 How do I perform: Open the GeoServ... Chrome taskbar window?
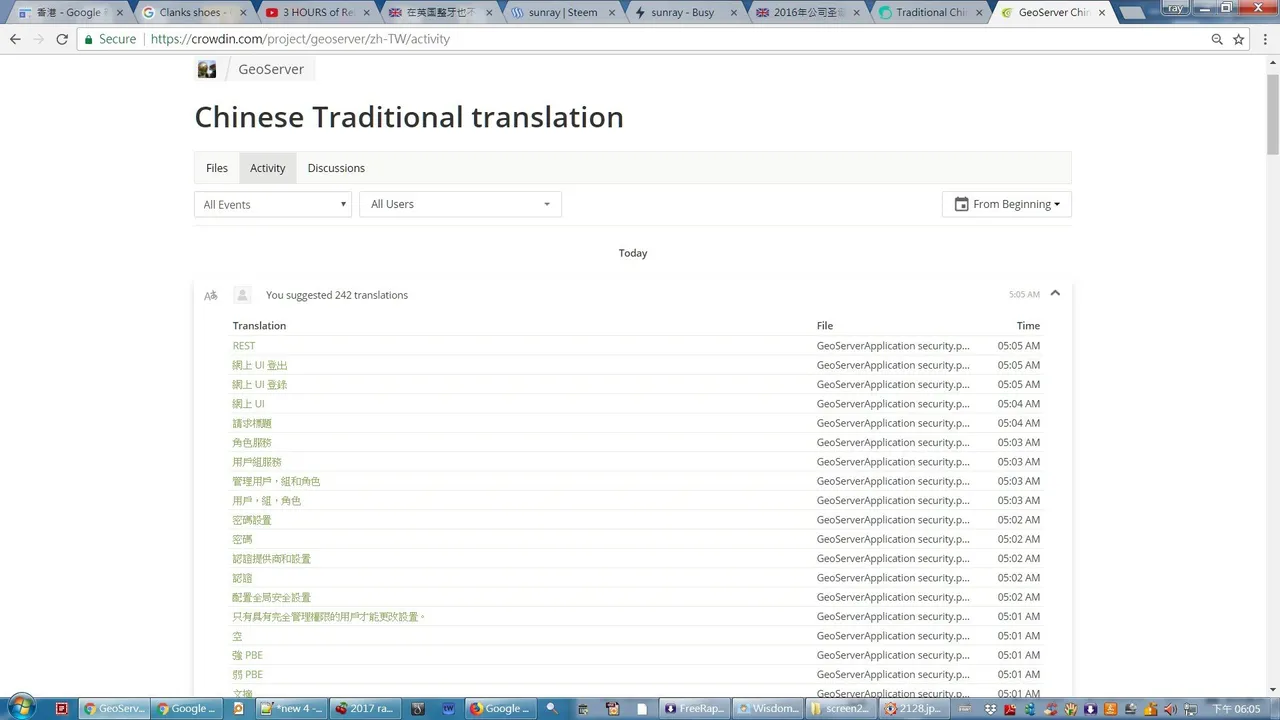point(115,708)
